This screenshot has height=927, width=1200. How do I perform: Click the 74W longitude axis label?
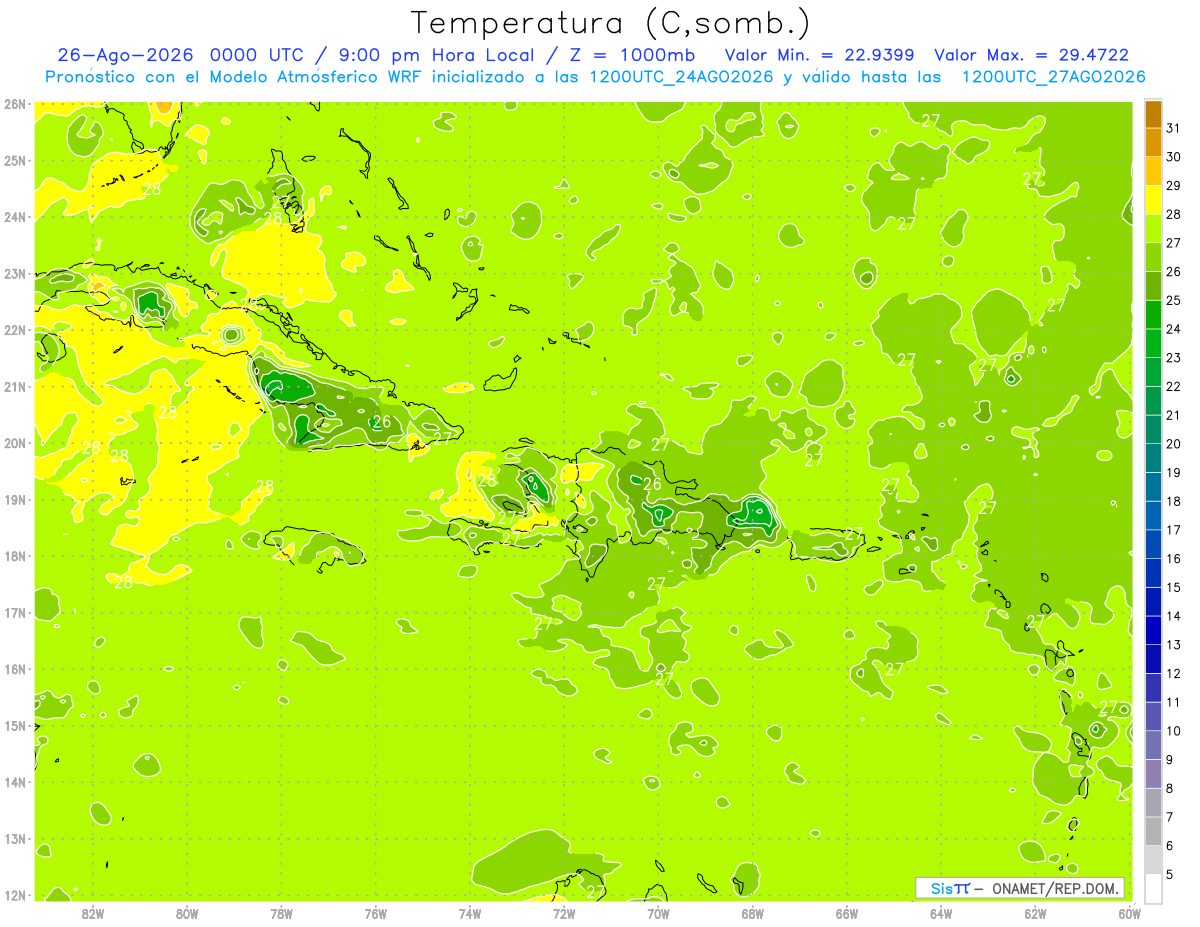coord(470,913)
